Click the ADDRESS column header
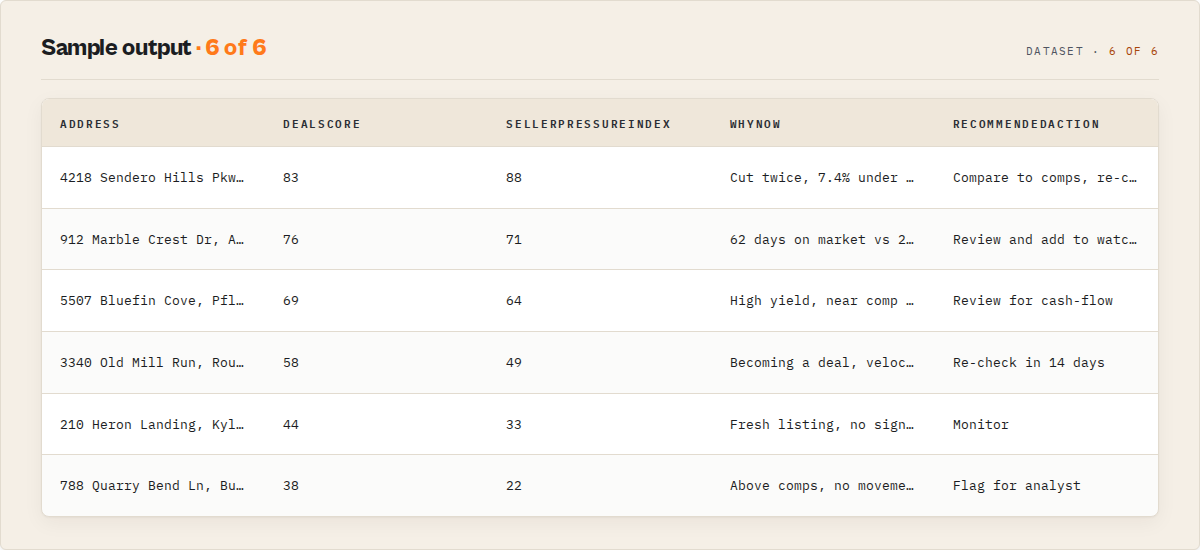Viewport: 1200px width, 550px height. coord(90,124)
